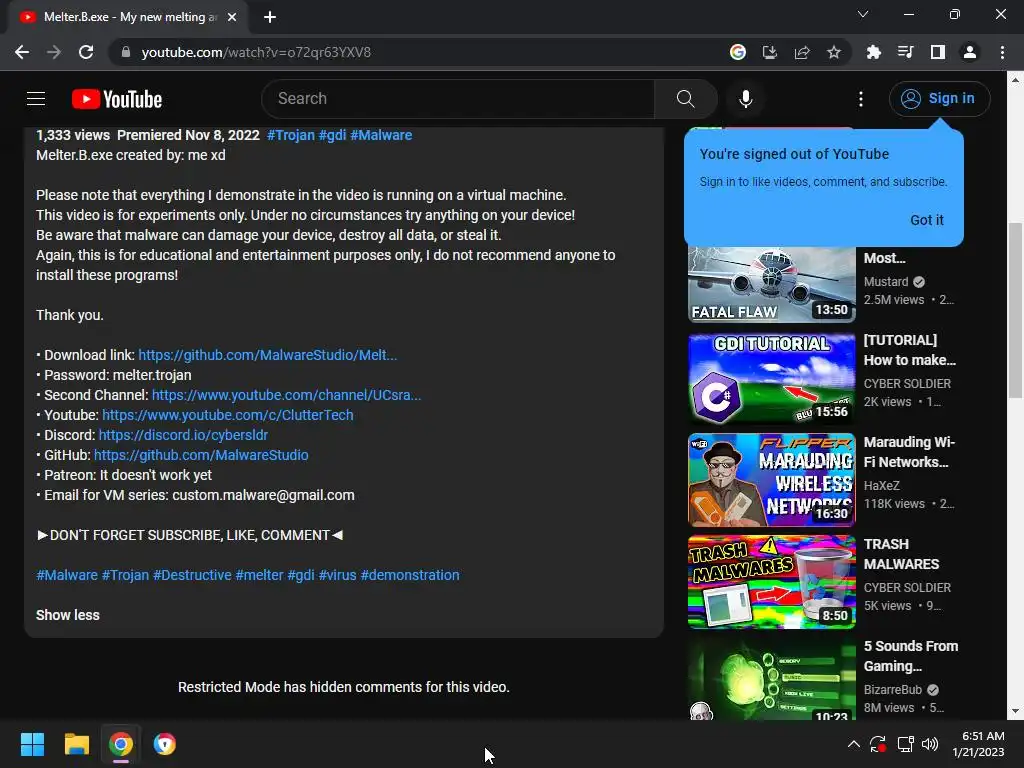View site information via the lock icon

click(x=126, y=52)
